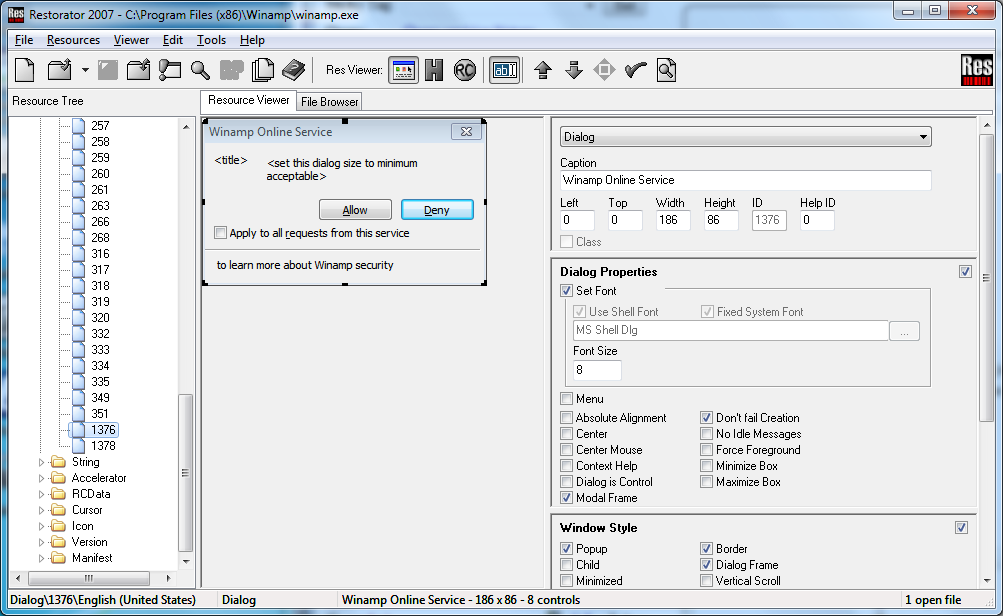
Task: Check the Center Mouse option
Action: click(566, 450)
